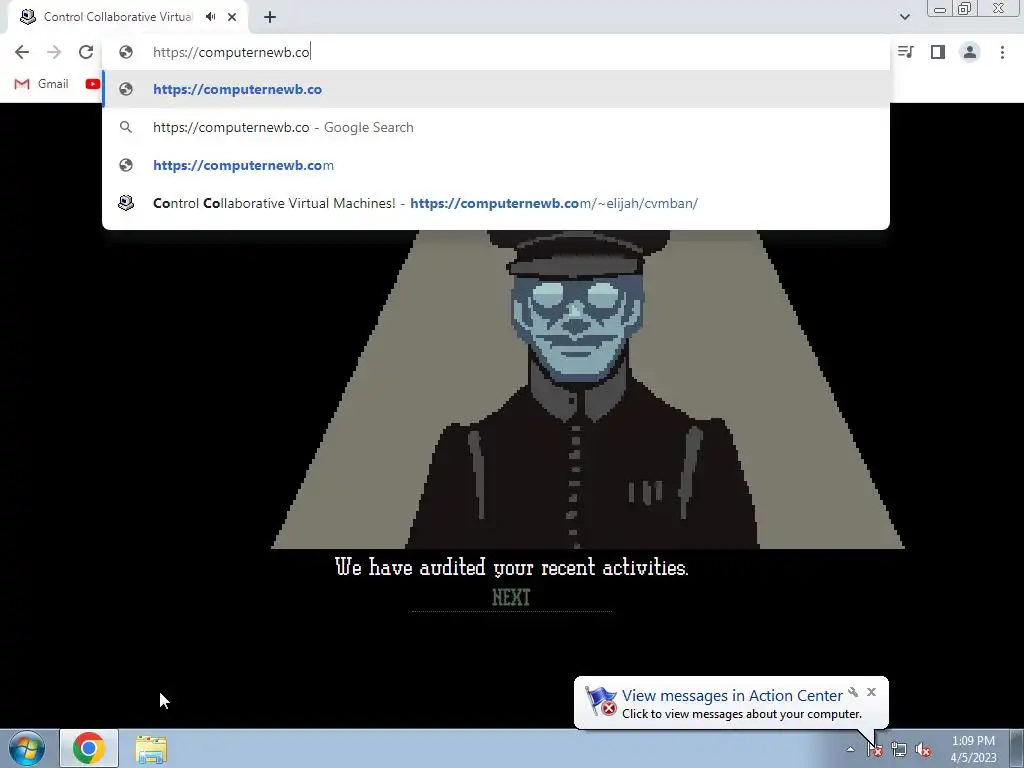Click the NEXT link on page
This screenshot has width=1024, height=768.
click(x=511, y=598)
